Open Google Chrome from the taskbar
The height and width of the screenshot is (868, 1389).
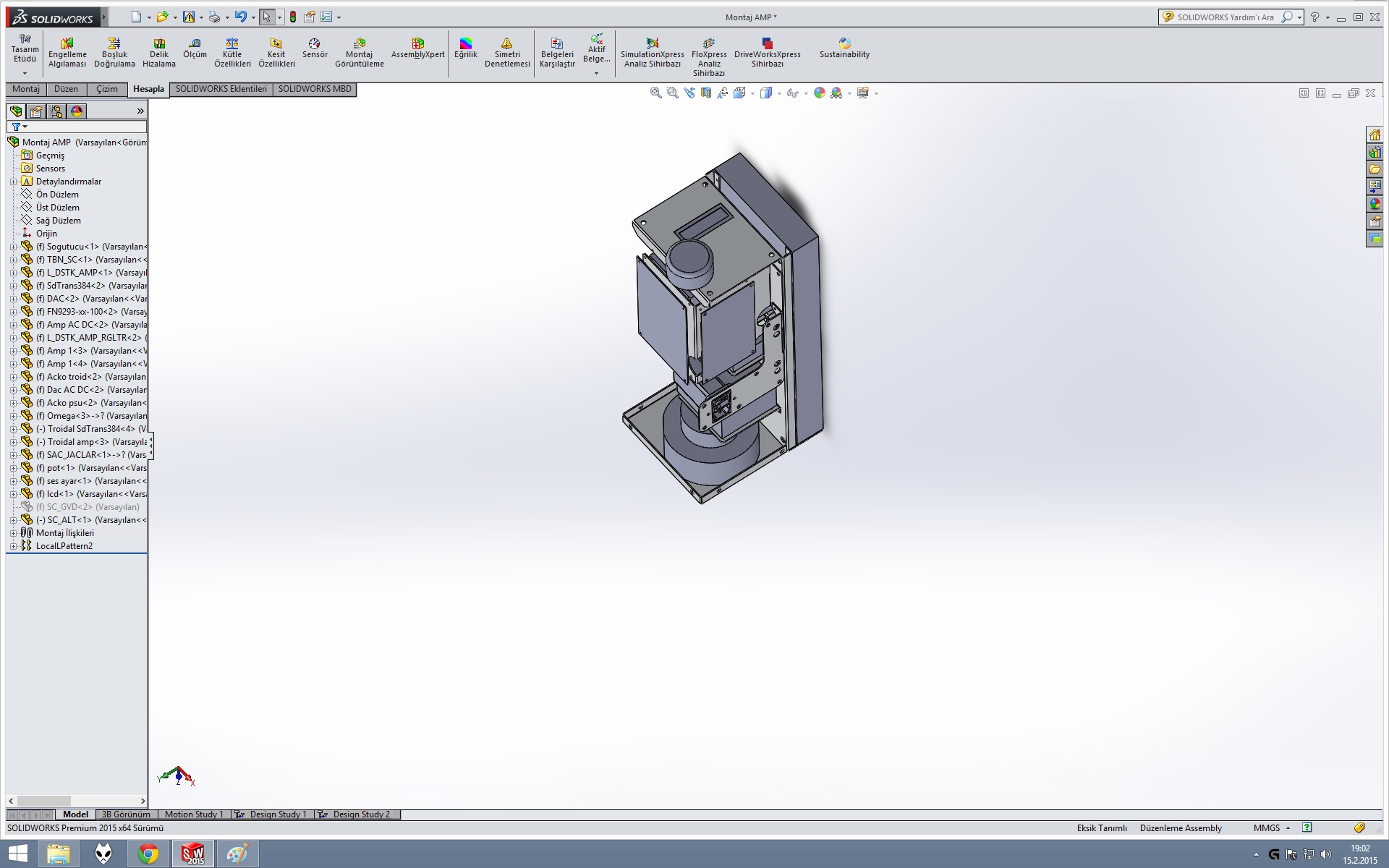148,854
